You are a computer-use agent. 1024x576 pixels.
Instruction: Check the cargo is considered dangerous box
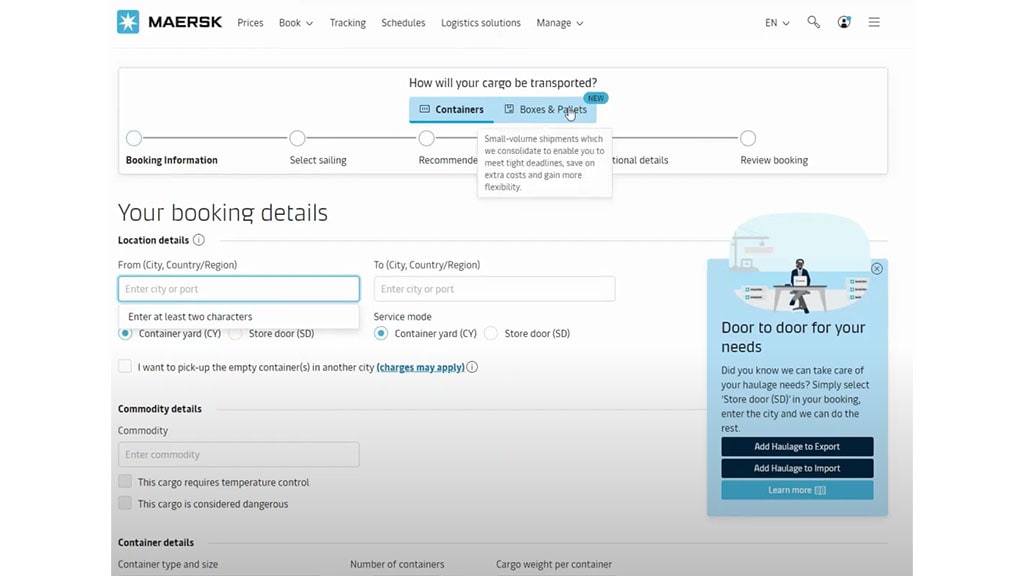point(125,504)
